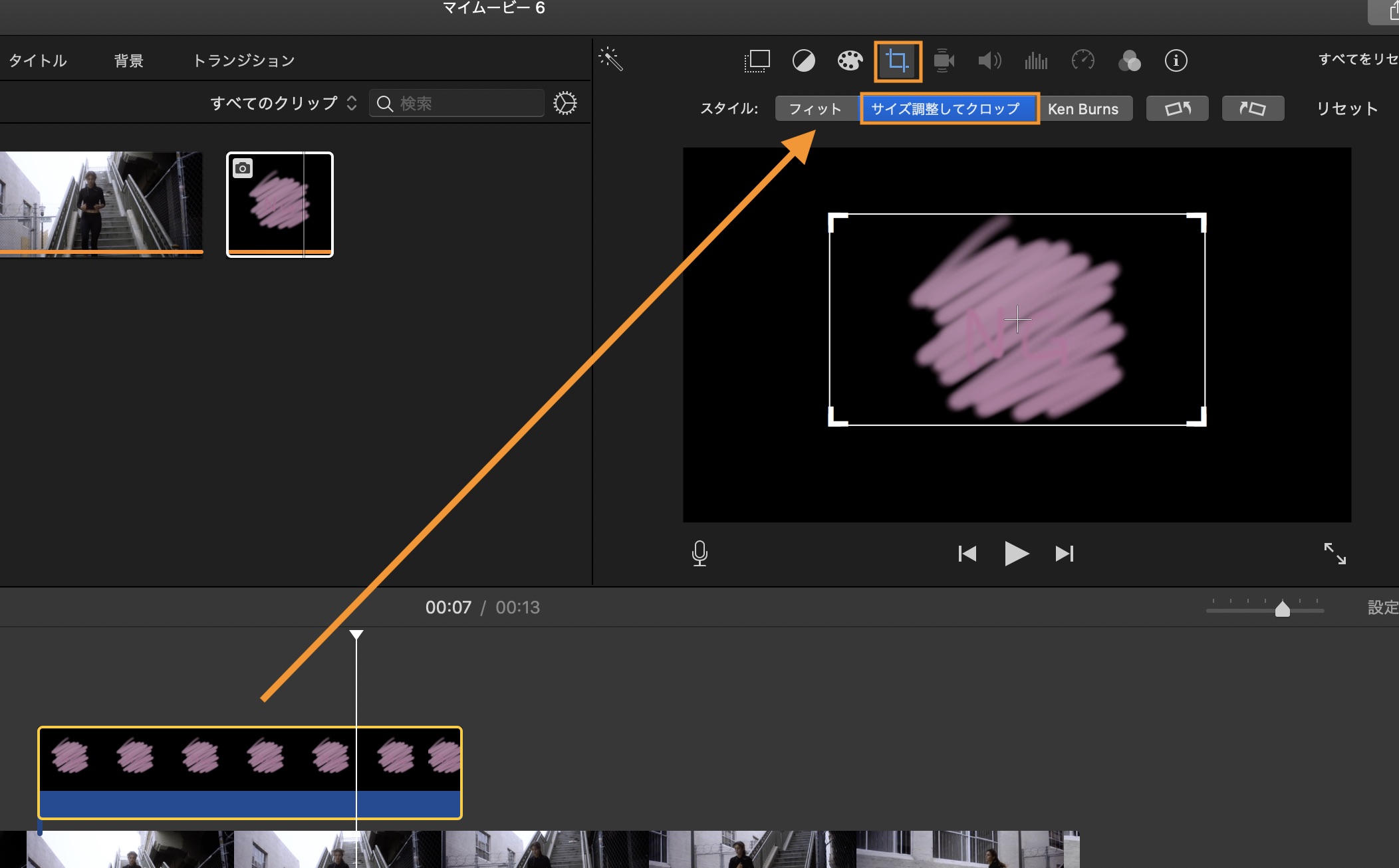The width and height of the screenshot is (1399, 868).
Task: Open the color correction palette icon
Action: 850,61
